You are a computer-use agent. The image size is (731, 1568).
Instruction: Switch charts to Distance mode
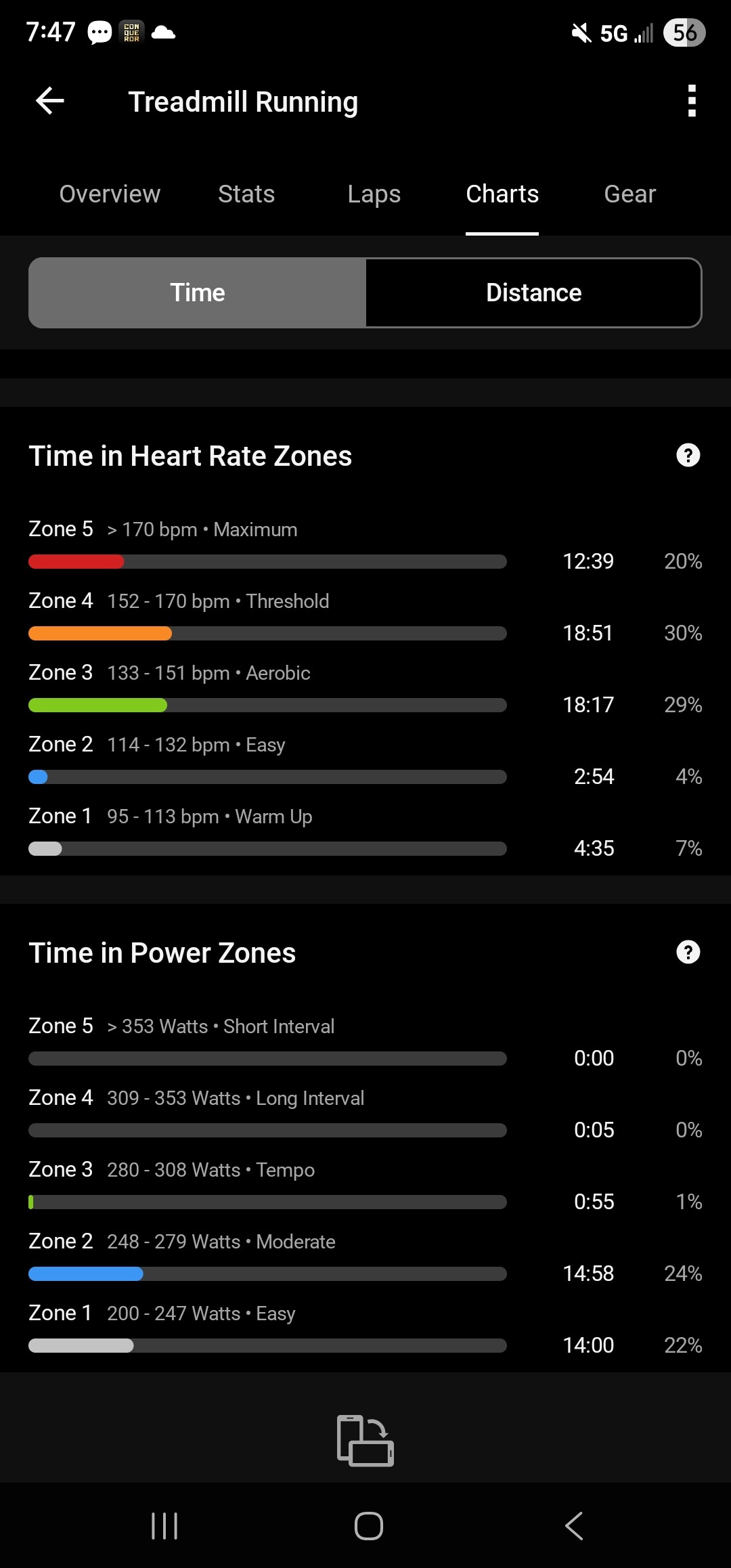pyautogui.click(x=533, y=293)
